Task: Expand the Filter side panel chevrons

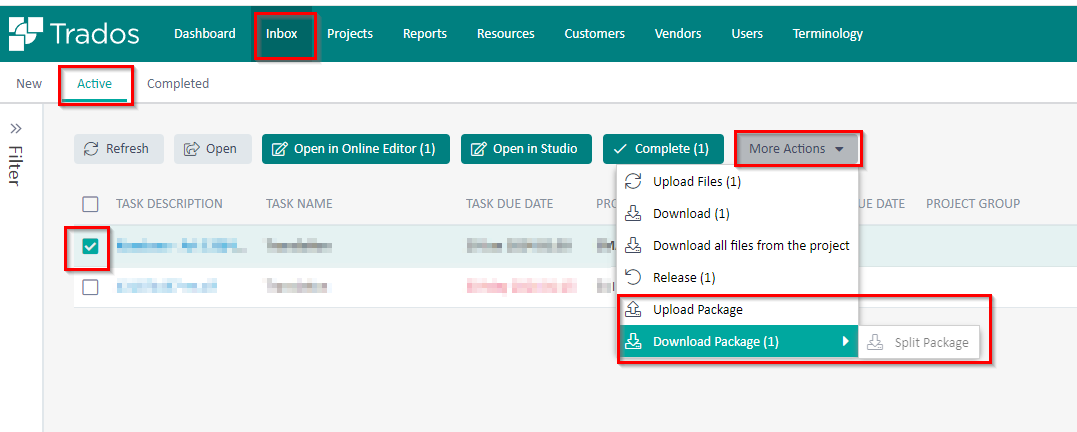Action: (x=16, y=128)
